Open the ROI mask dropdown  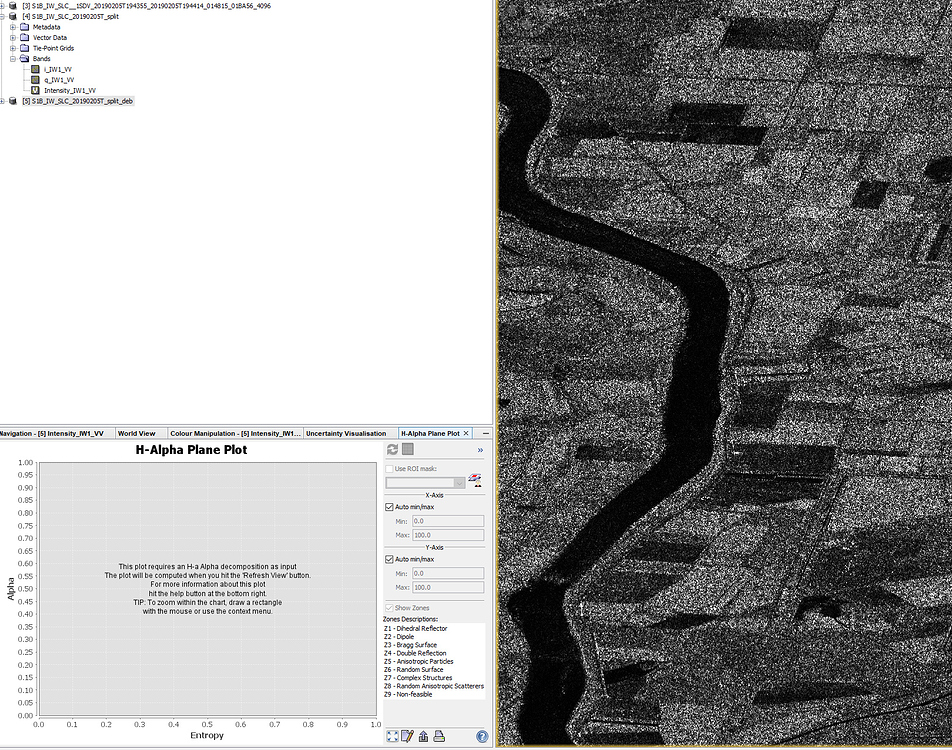460,483
